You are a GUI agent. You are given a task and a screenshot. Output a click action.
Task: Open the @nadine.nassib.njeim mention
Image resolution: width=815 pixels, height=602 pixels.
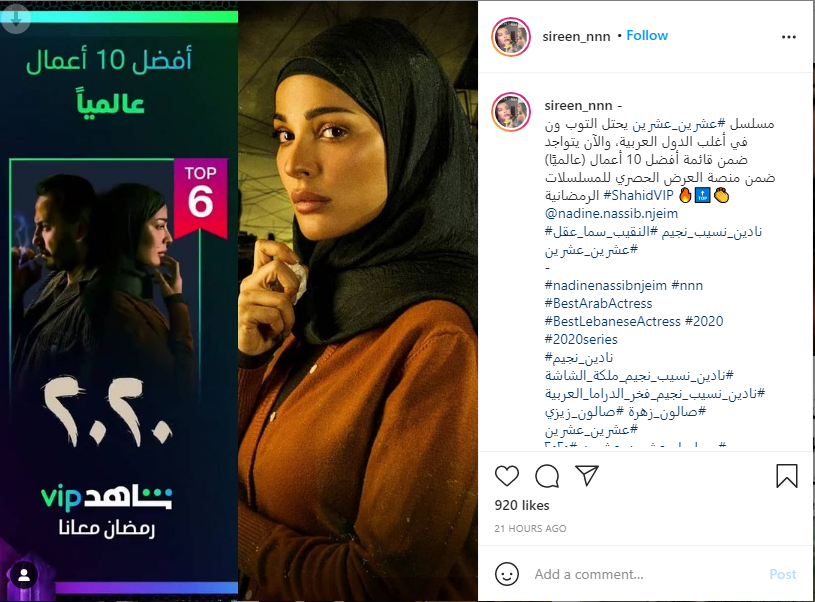[611, 214]
